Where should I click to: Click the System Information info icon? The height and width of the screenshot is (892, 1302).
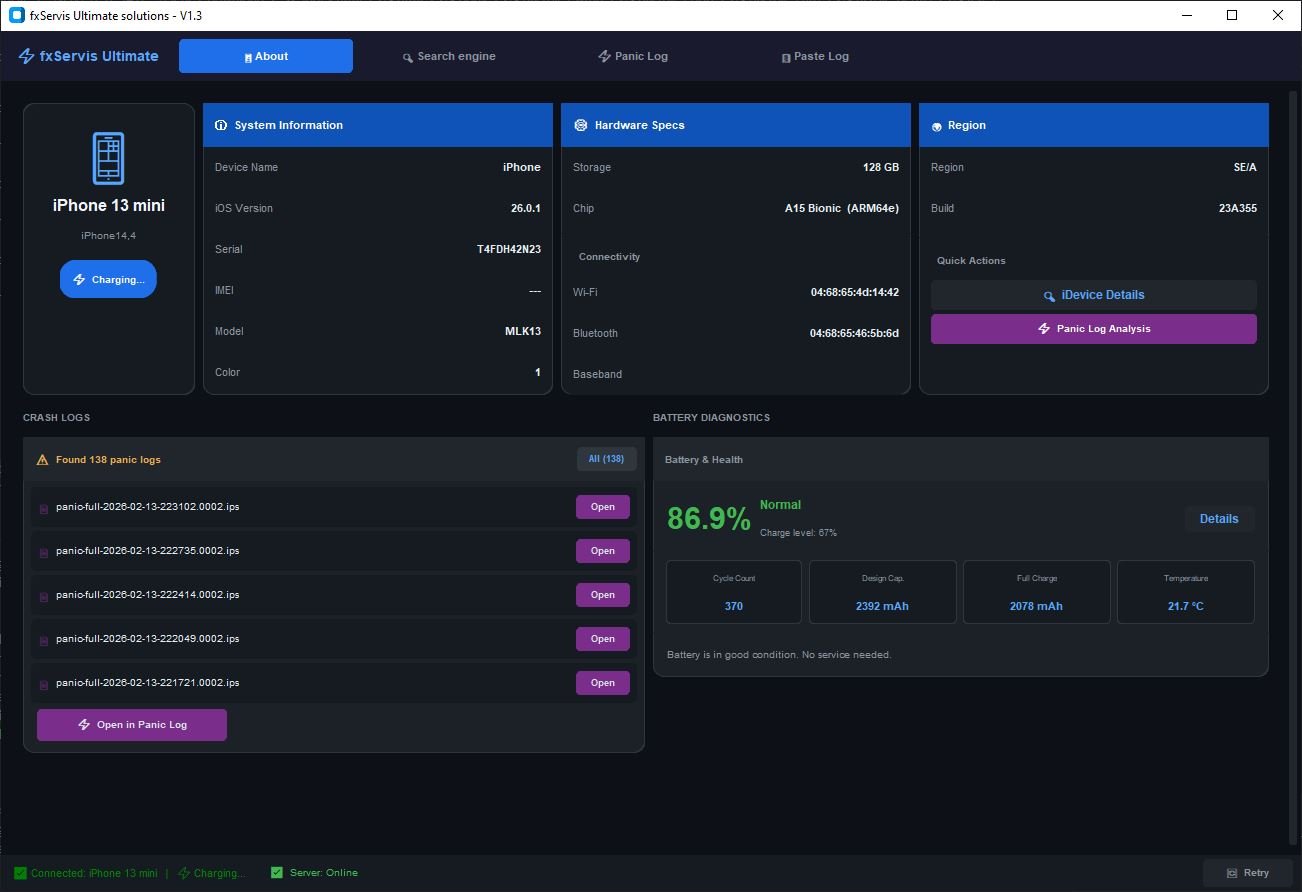pyautogui.click(x=221, y=126)
